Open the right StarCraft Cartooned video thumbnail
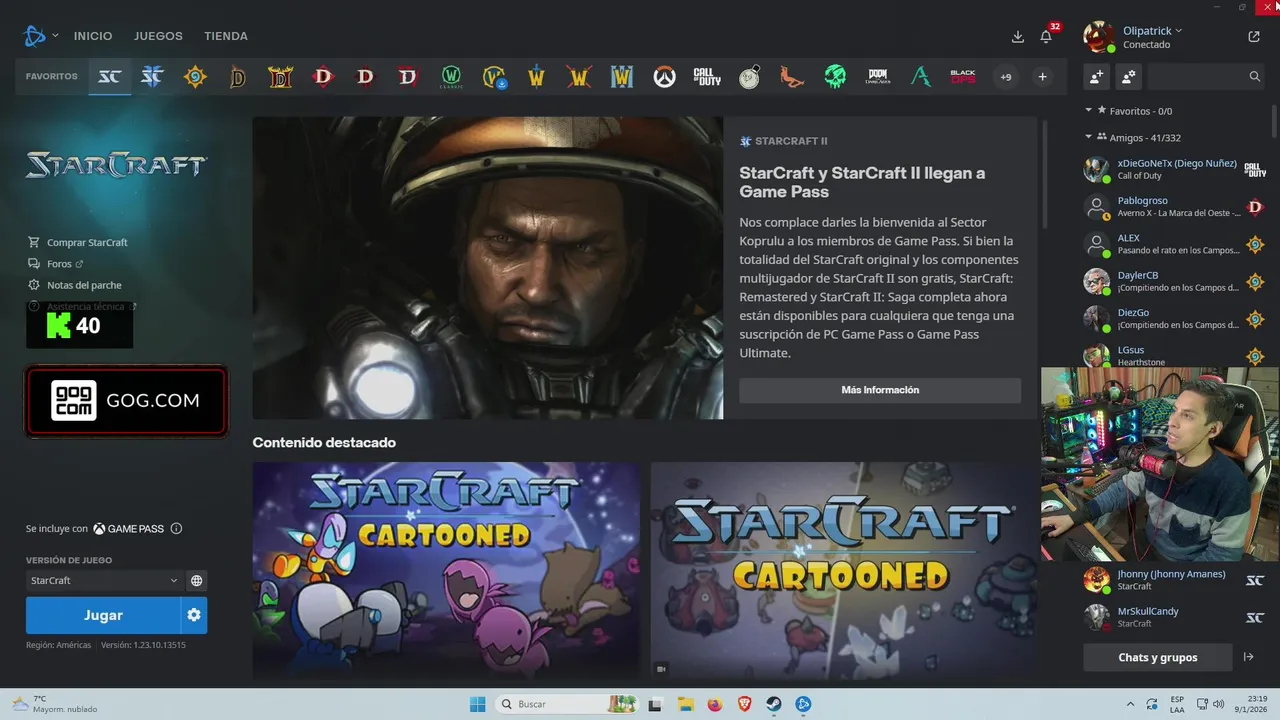This screenshot has height=720, width=1280. tap(844, 571)
